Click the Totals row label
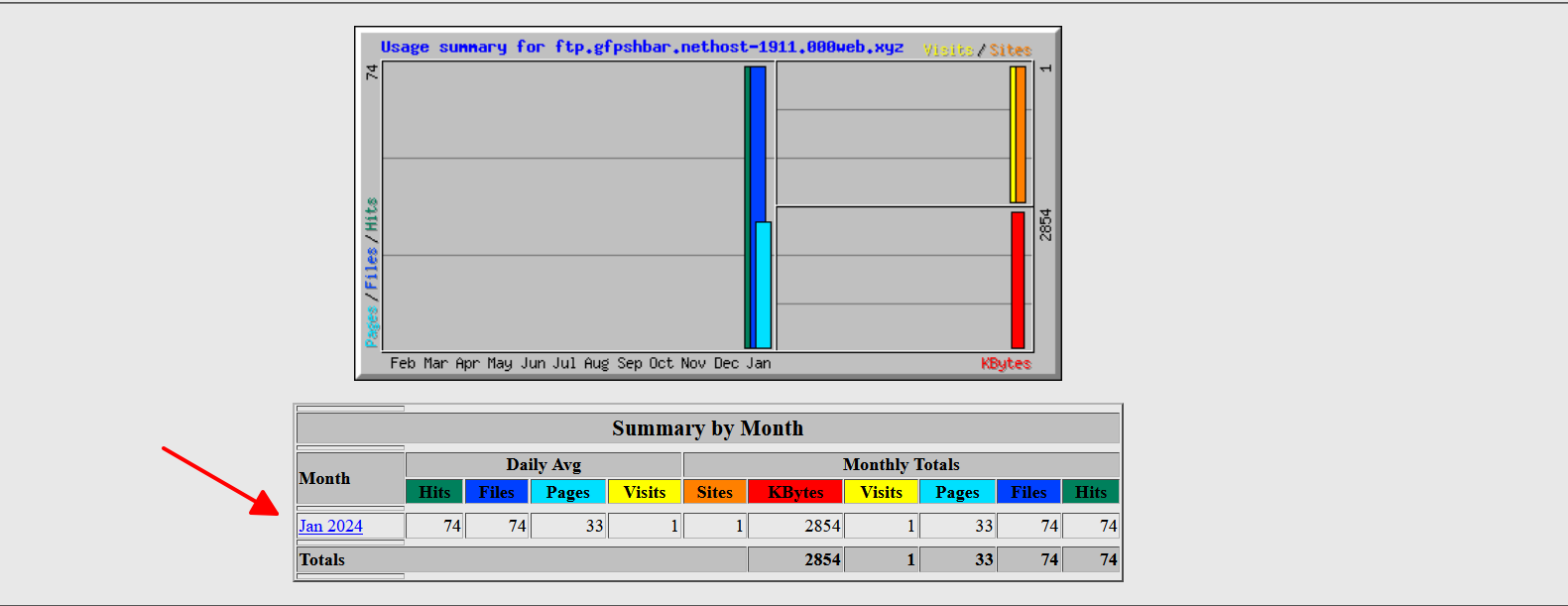 click(x=322, y=559)
